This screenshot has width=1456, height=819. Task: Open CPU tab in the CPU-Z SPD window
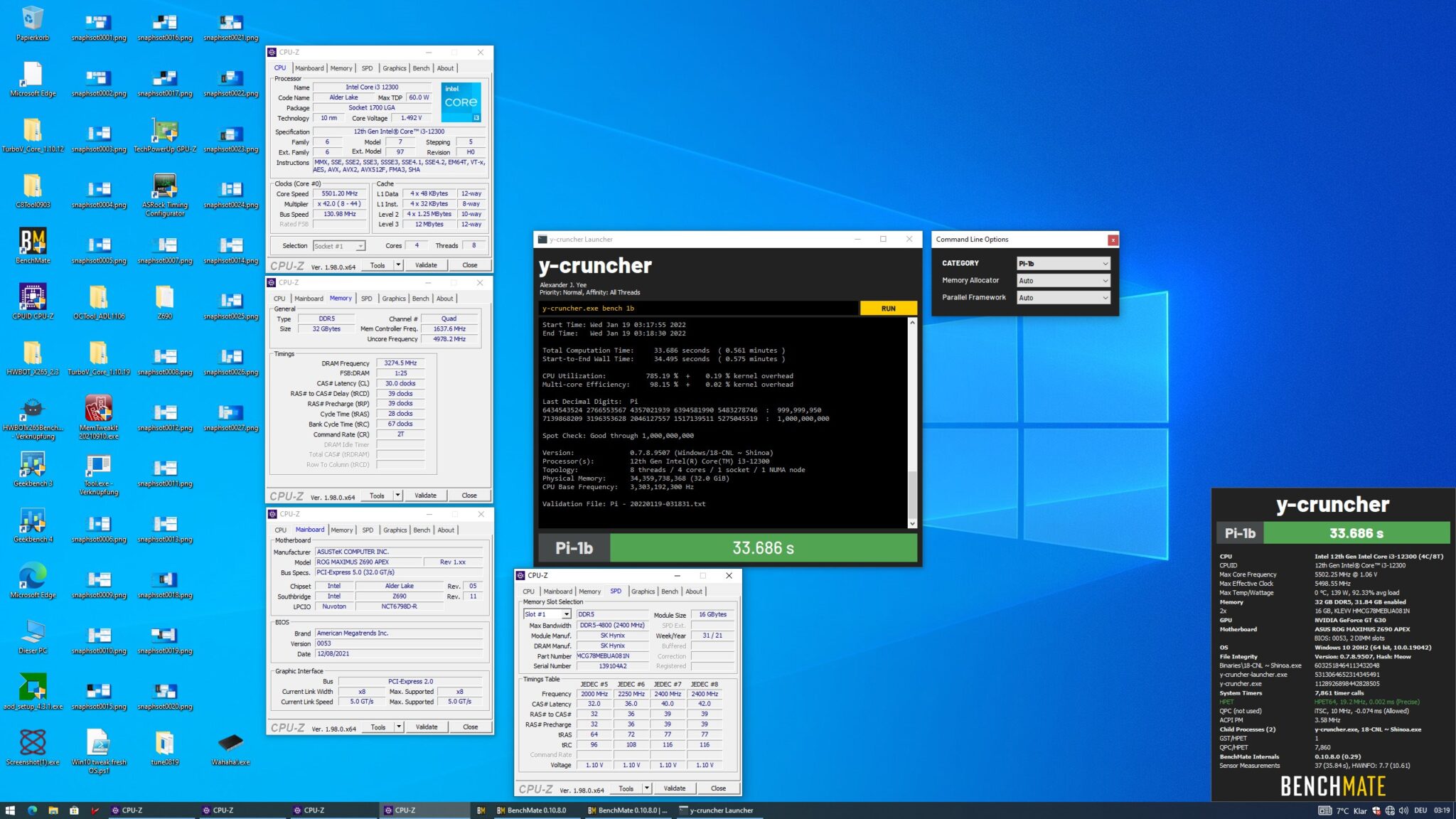(528, 591)
